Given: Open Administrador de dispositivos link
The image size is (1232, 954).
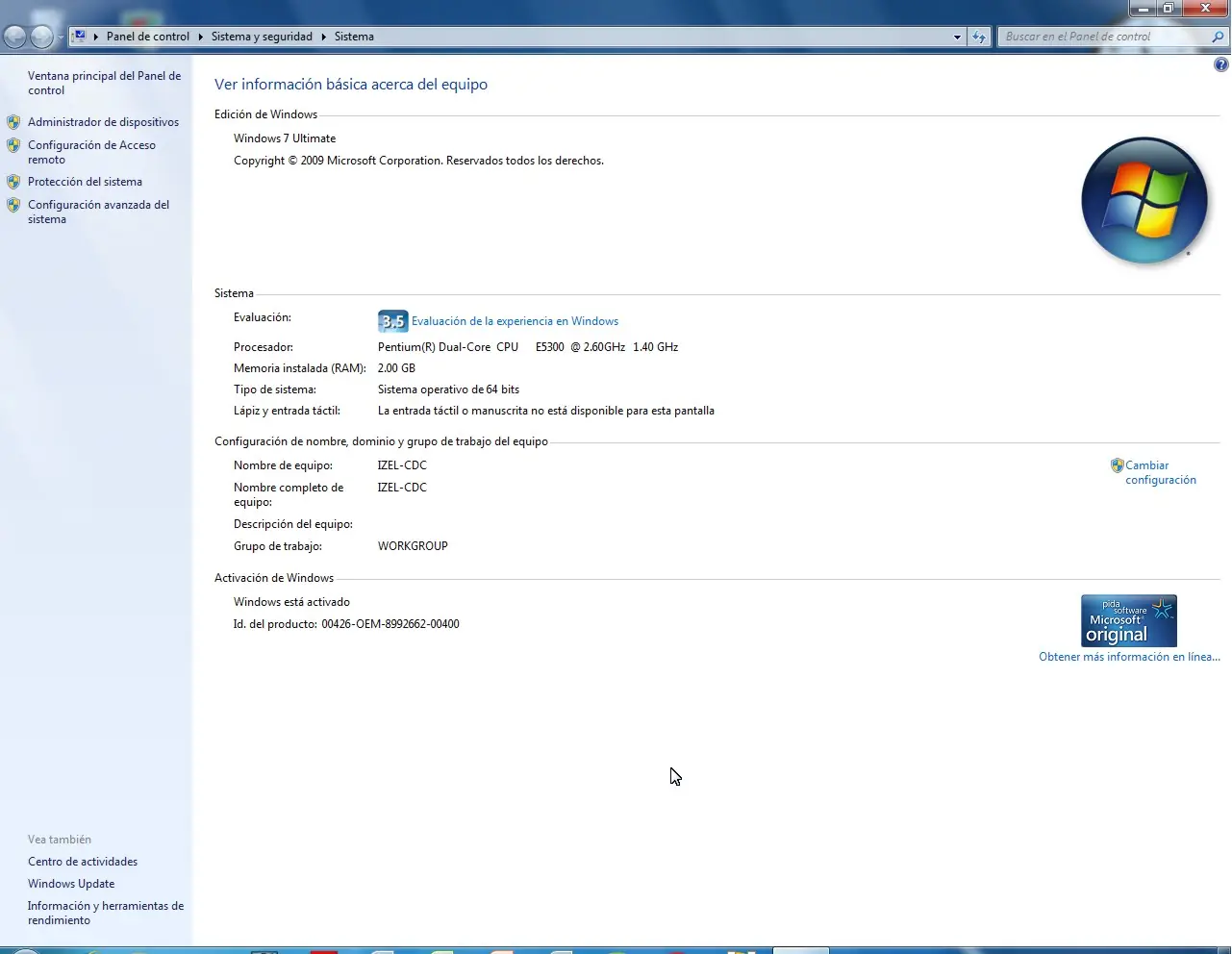Looking at the screenshot, I should click(x=103, y=122).
